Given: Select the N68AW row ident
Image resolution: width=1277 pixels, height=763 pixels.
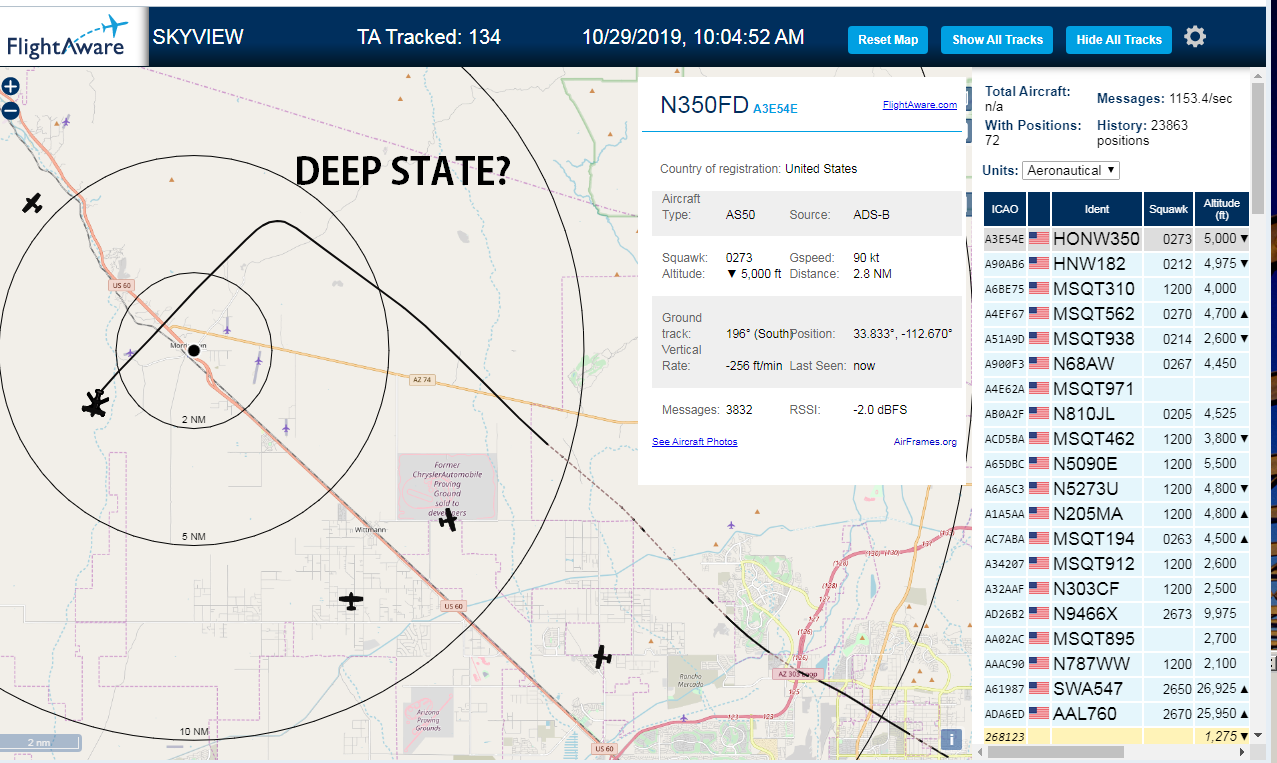Looking at the screenshot, I should pyautogui.click(x=1096, y=364).
